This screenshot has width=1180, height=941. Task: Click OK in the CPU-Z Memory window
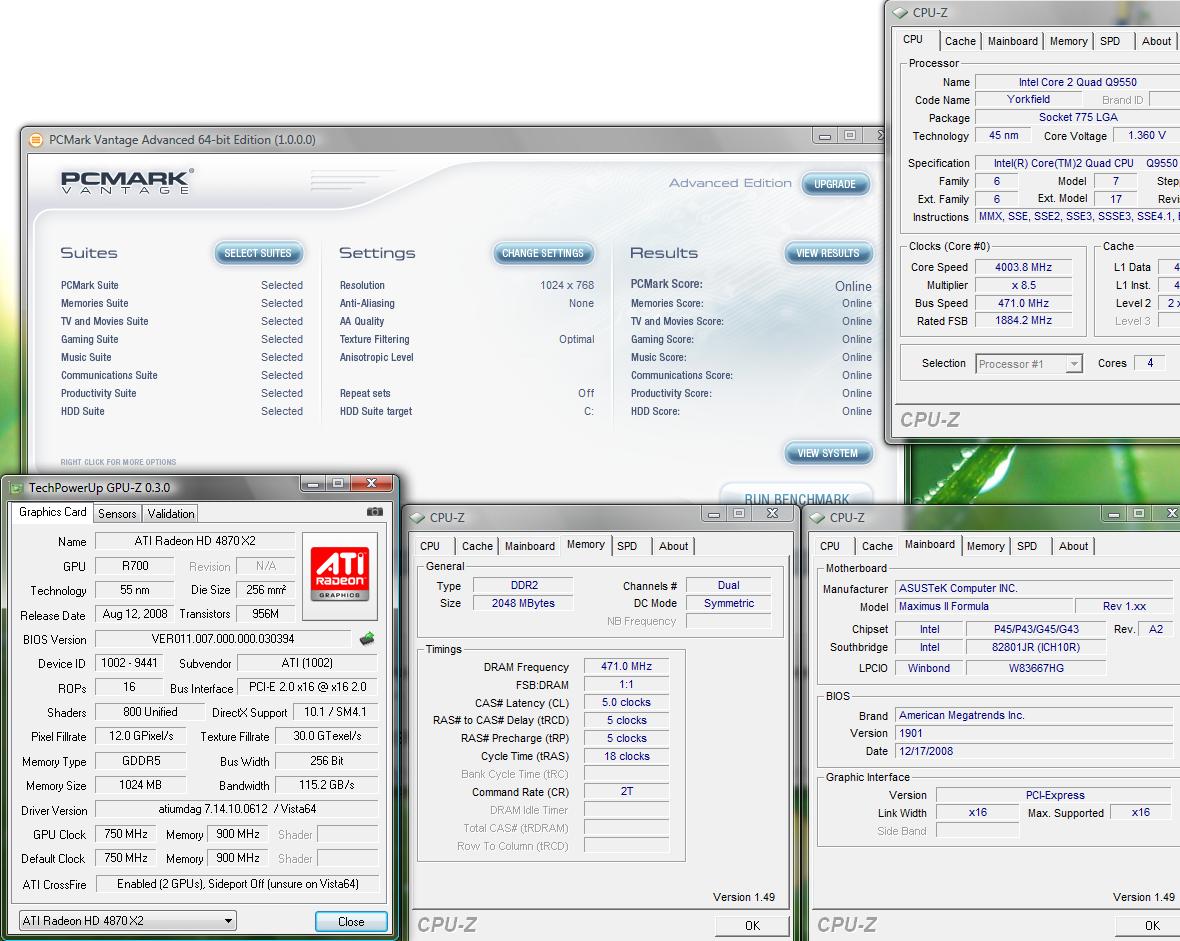coord(752,925)
